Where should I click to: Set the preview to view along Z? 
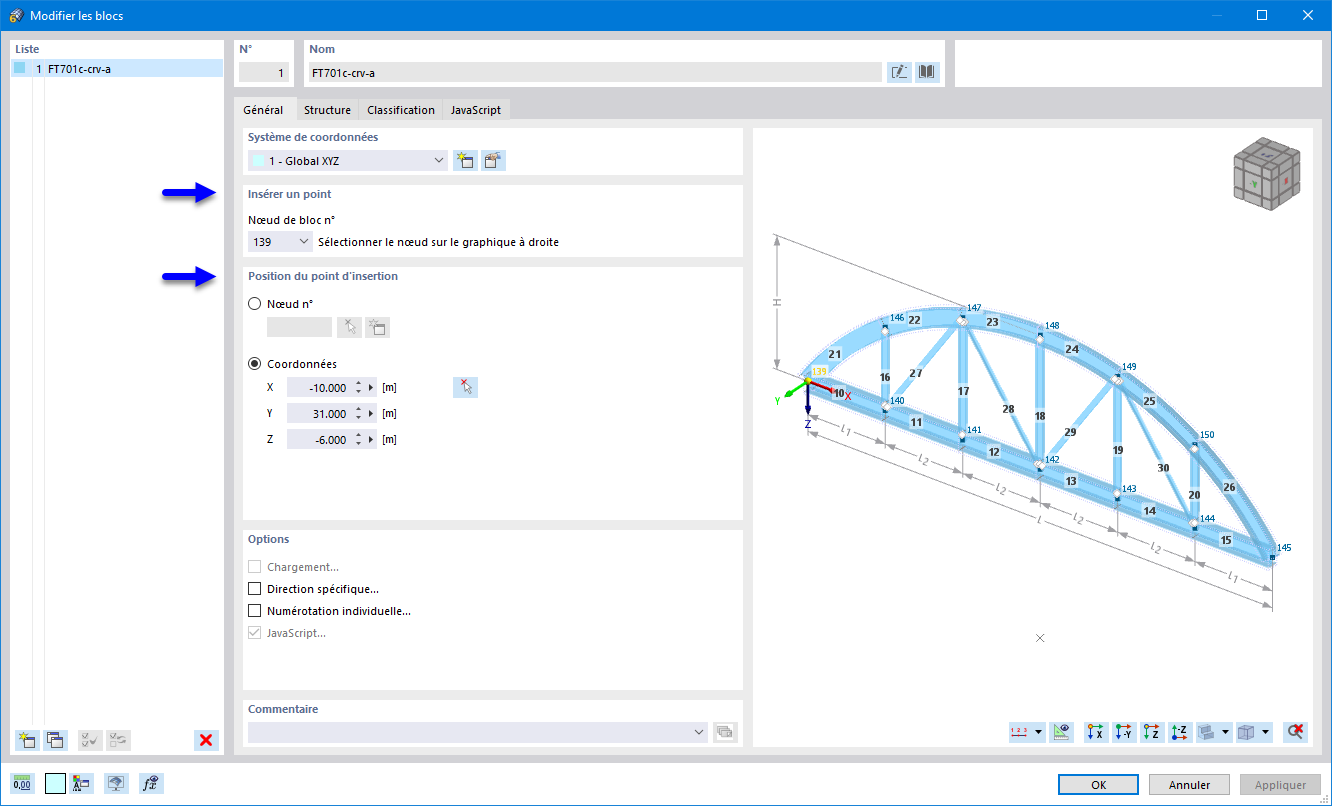pos(1152,732)
